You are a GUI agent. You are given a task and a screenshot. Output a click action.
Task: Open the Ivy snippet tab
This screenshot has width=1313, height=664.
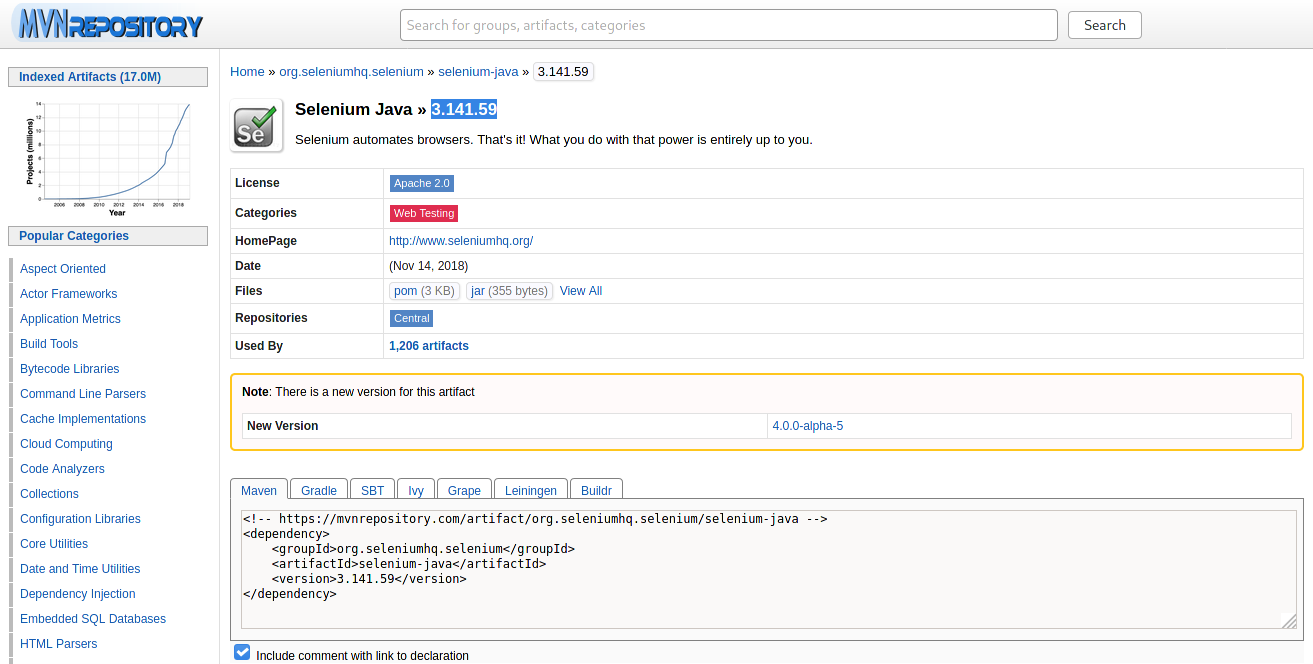click(x=416, y=490)
